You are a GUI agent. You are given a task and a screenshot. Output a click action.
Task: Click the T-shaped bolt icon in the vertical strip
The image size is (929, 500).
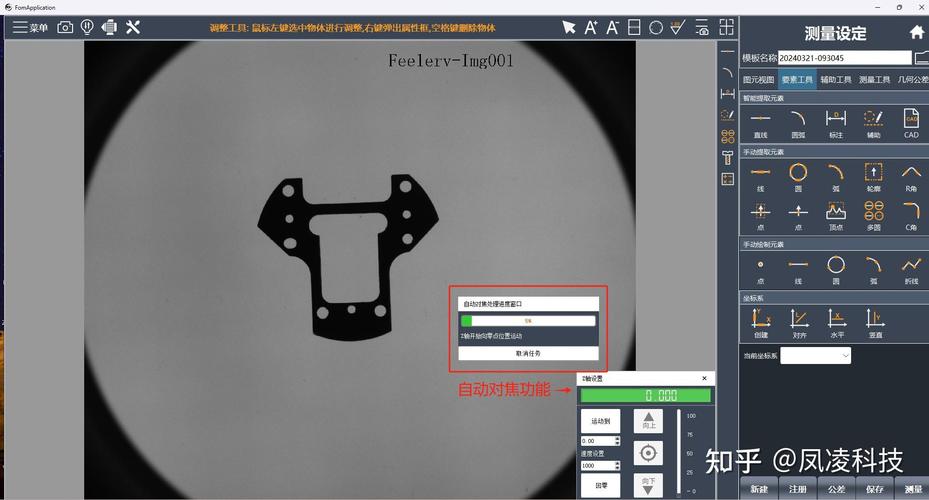(728, 158)
